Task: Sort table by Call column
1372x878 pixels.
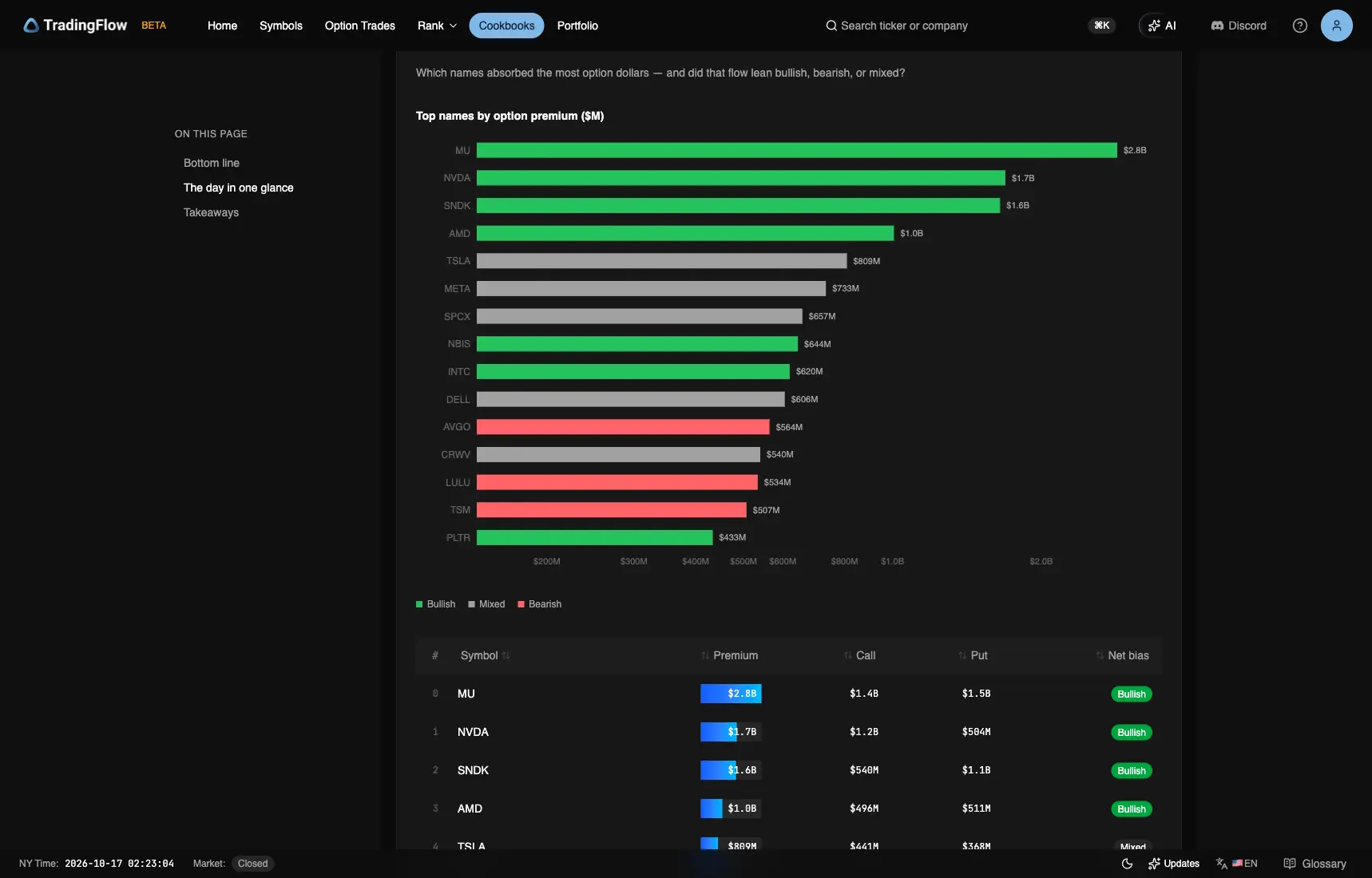Action: pos(859,655)
